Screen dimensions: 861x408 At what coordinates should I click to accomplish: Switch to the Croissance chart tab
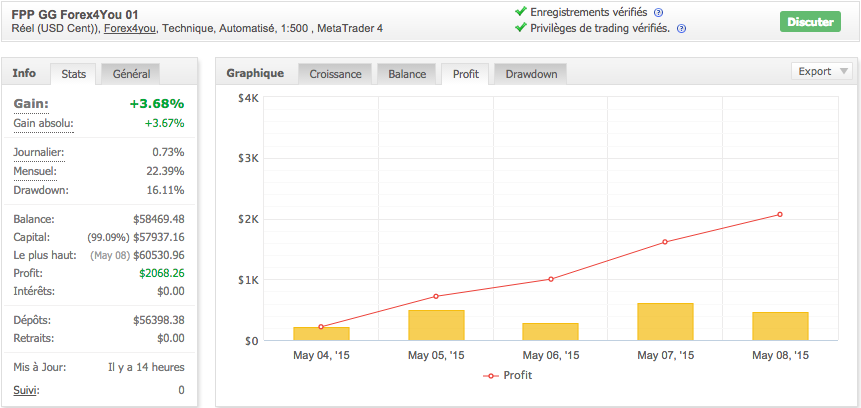[x=335, y=74]
